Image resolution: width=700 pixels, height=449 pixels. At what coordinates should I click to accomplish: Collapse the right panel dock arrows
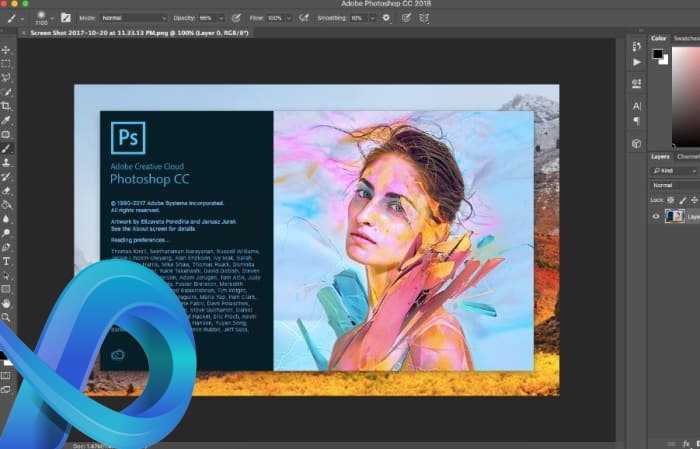(641, 31)
